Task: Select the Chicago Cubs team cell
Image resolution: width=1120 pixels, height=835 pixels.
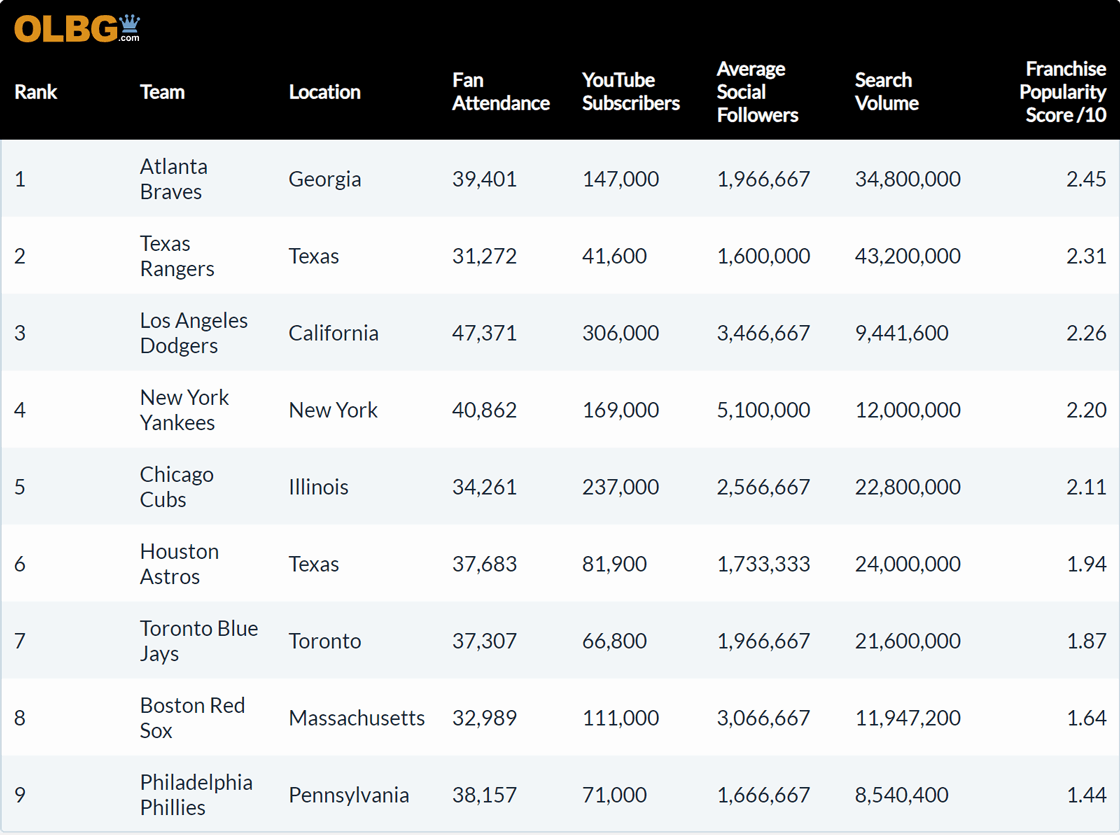Action: click(x=176, y=487)
